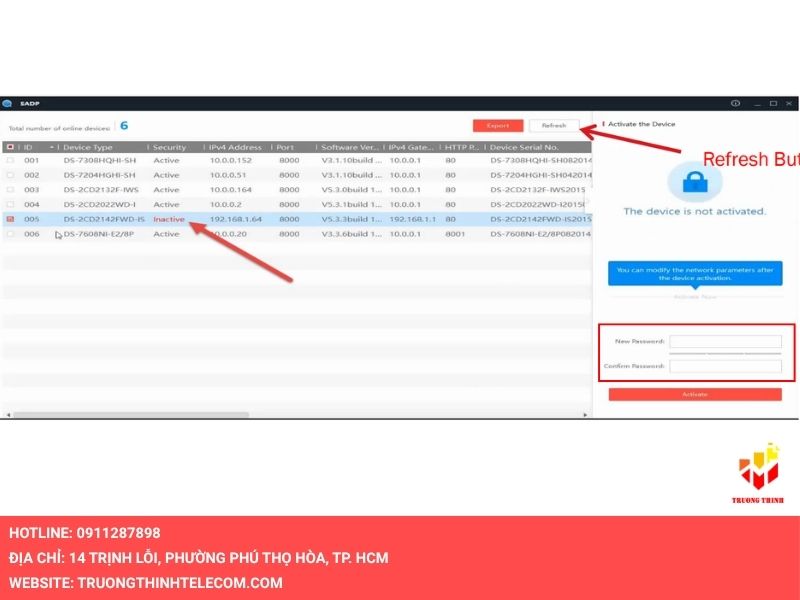Select the DS-2CD2142FWD-IS device type cell
The height and width of the screenshot is (600, 800).
pos(104,219)
